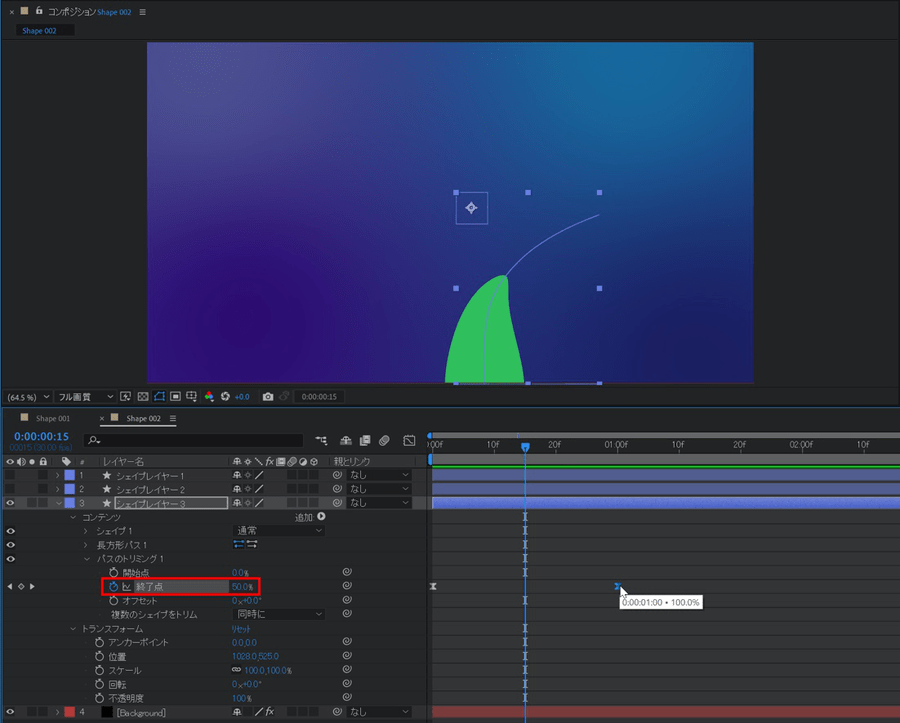
Task: Click the 開始点 stopwatch
Action: 114,573
